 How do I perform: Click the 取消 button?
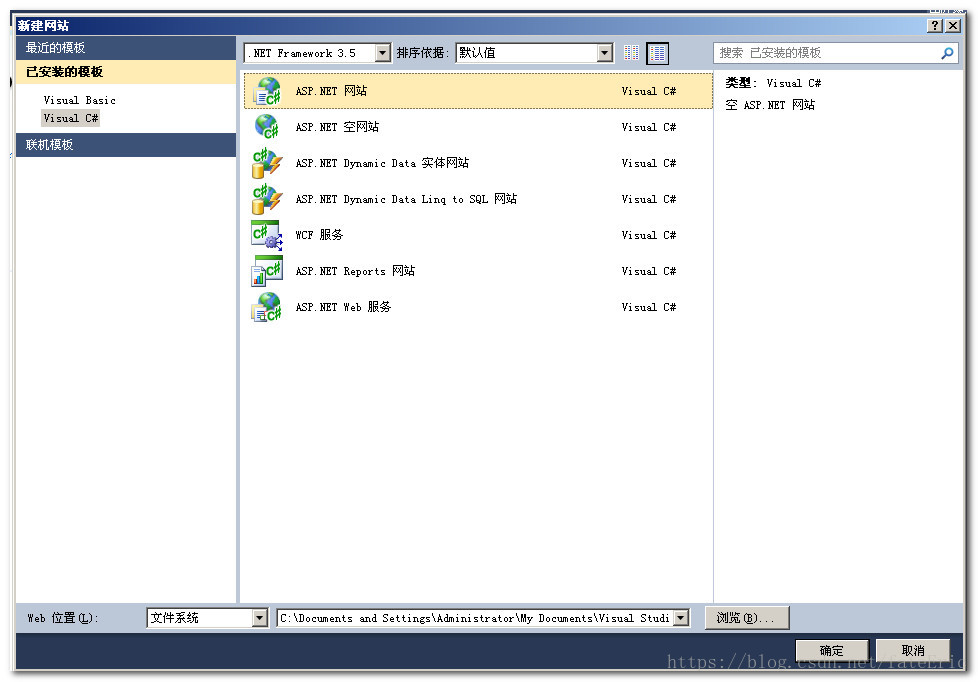click(x=913, y=650)
